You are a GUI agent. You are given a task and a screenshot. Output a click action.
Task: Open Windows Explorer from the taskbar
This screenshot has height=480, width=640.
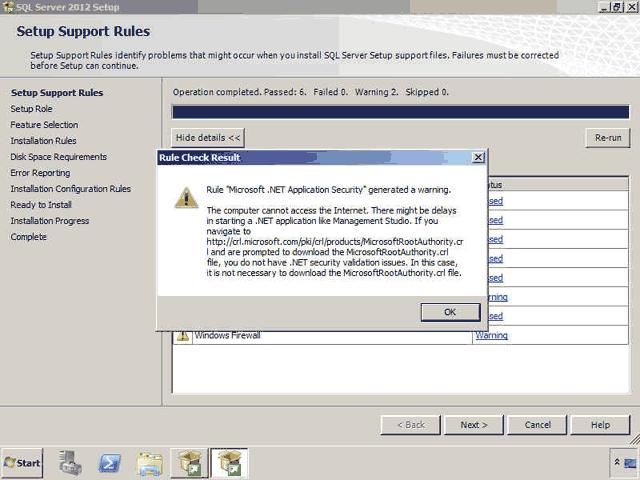pyautogui.click(x=150, y=464)
